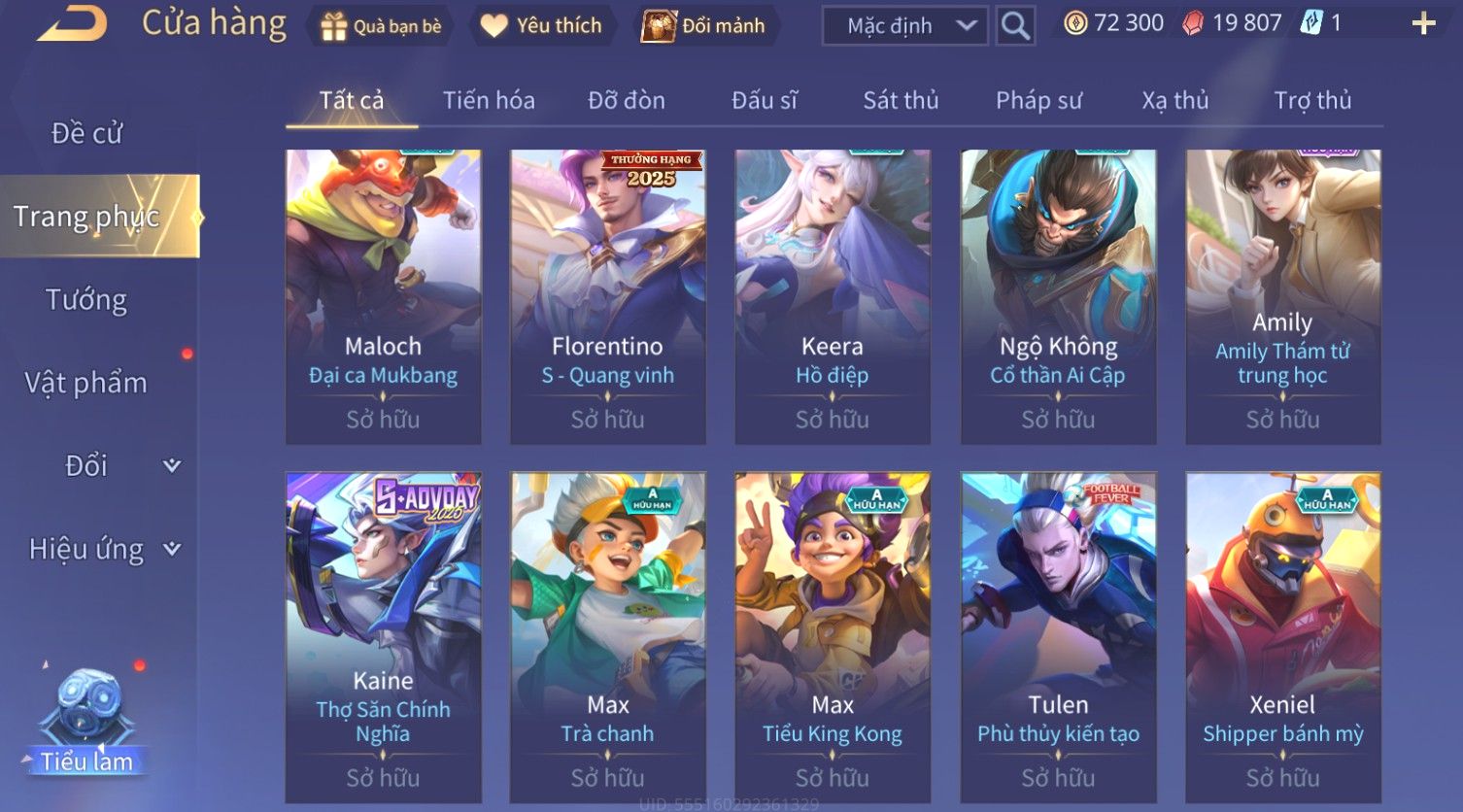Open the search magnifier icon
This screenshot has height=812, width=1463.
pos(1015,25)
